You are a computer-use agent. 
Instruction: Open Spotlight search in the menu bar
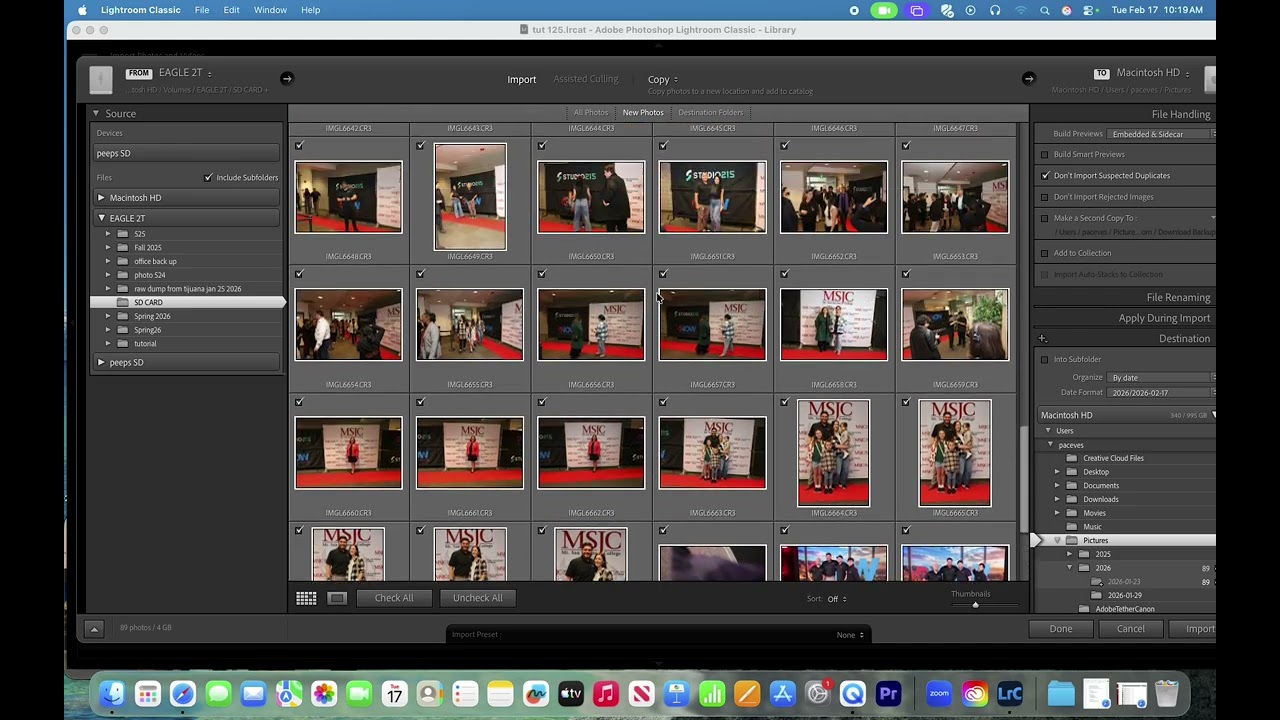(x=1045, y=10)
